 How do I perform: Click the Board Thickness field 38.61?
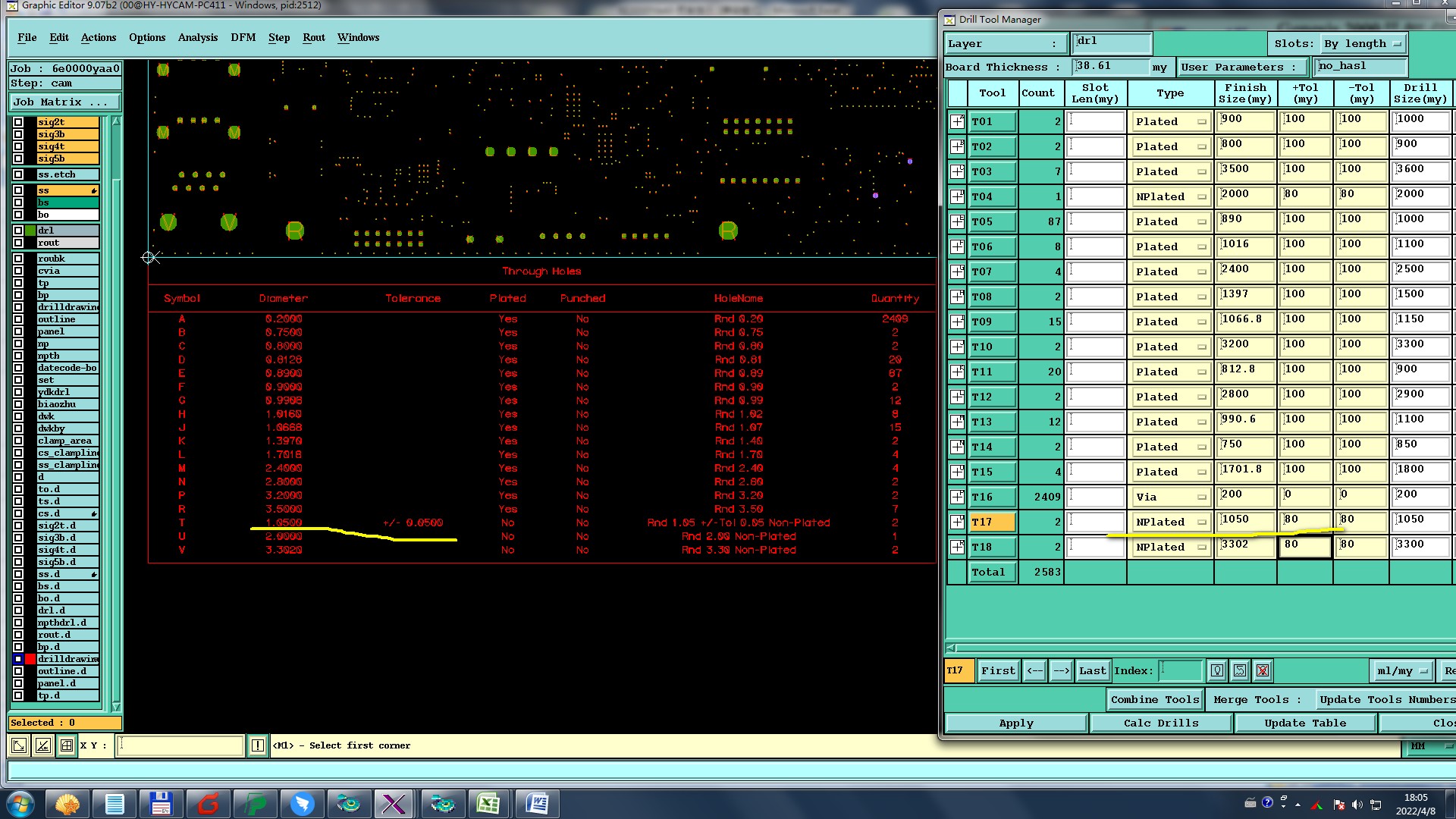(1112, 66)
